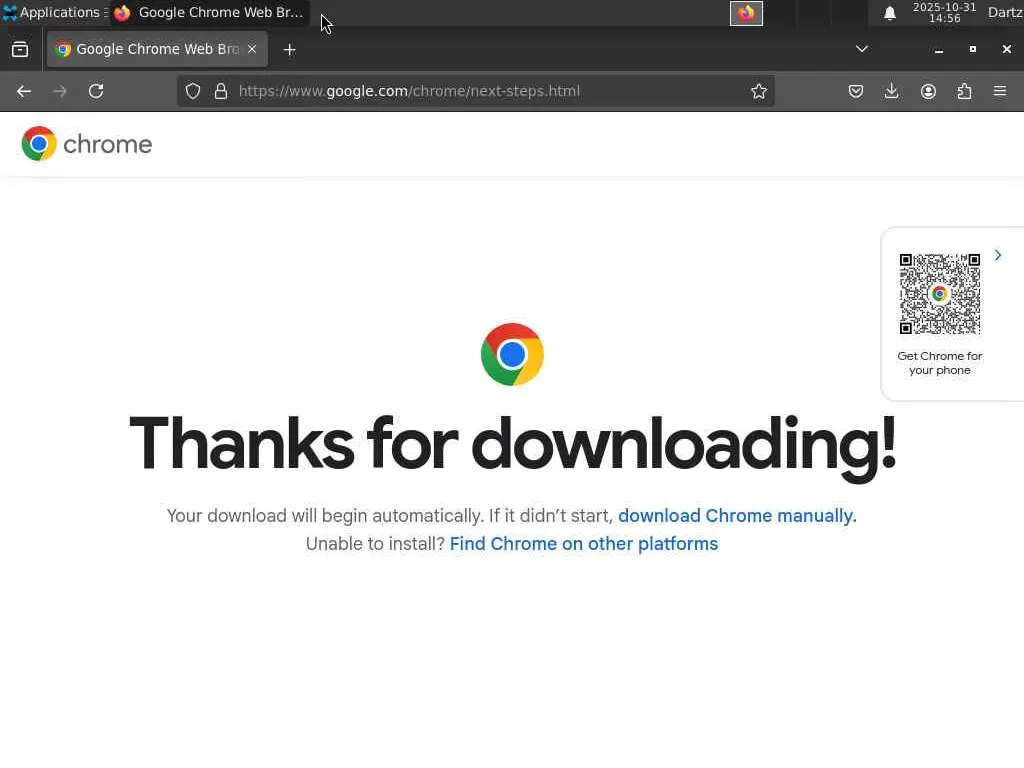Click the Chrome QR code image
Screen dimensions: 1024x768
[x=940, y=294]
